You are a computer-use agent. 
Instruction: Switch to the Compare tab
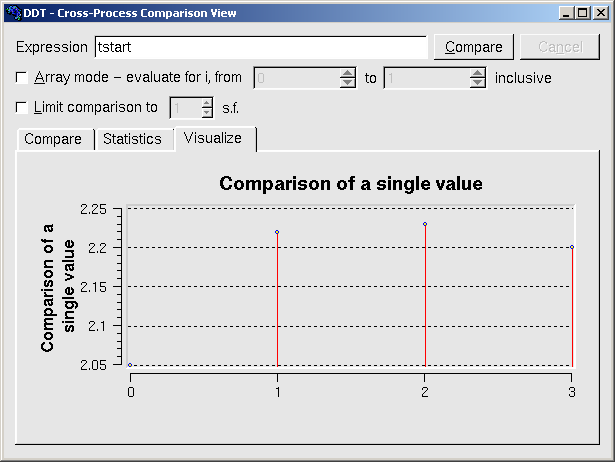53,139
